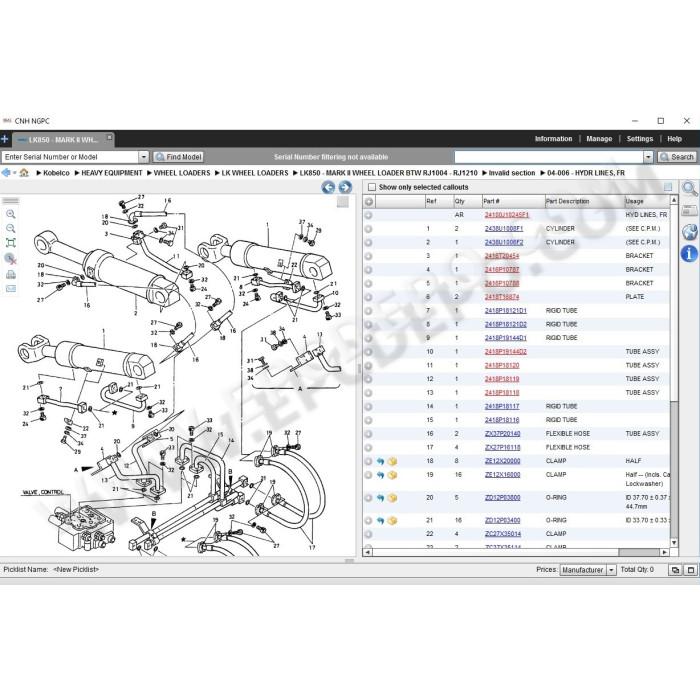This screenshot has height=700, width=700.
Task: Open part link 2438U1008F1
Action: point(504,229)
